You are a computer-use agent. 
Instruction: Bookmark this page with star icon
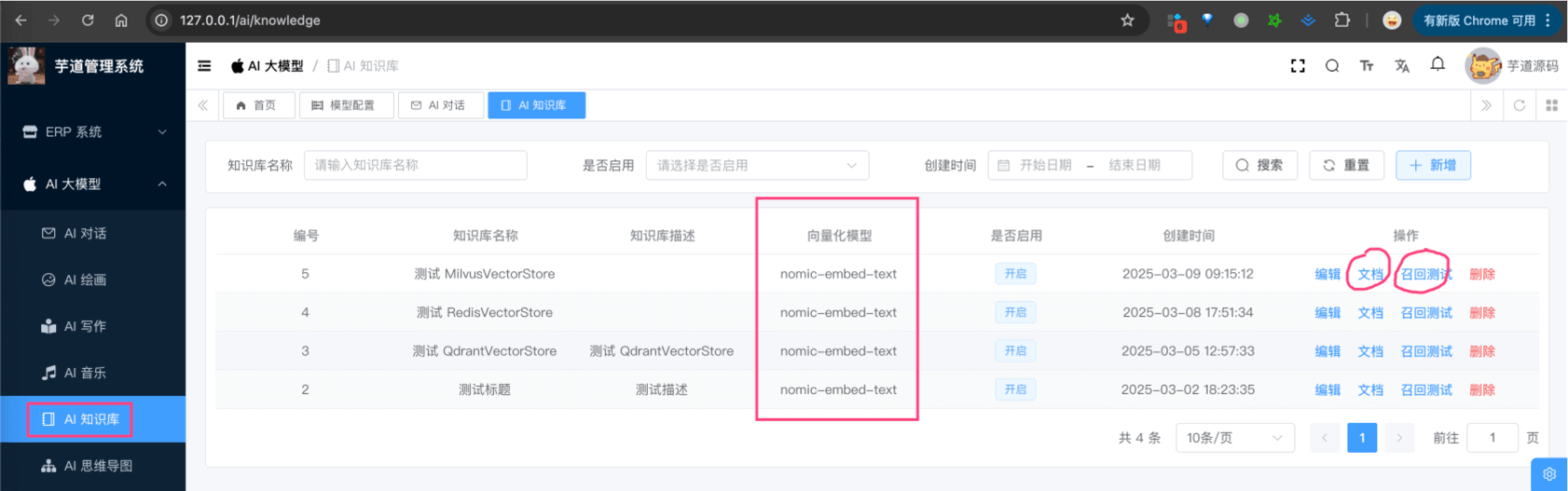pyautogui.click(x=1127, y=20)
